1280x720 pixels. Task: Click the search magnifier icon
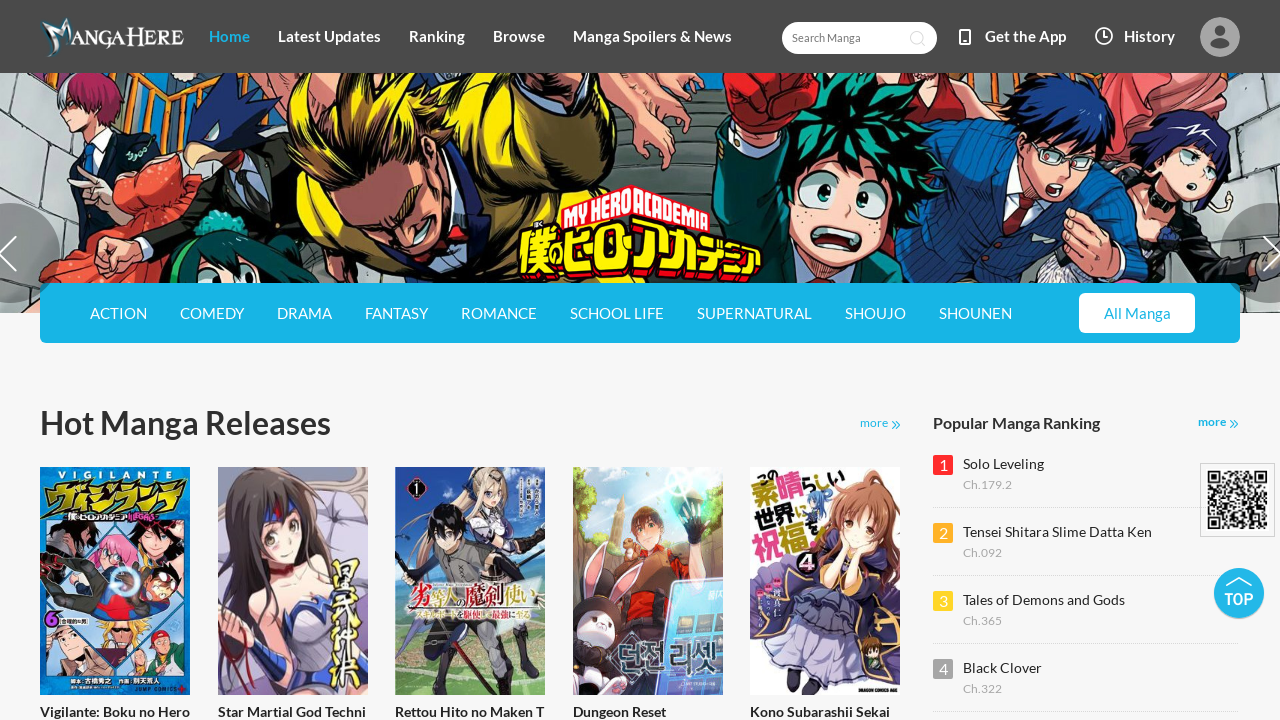tap(917, 38)
